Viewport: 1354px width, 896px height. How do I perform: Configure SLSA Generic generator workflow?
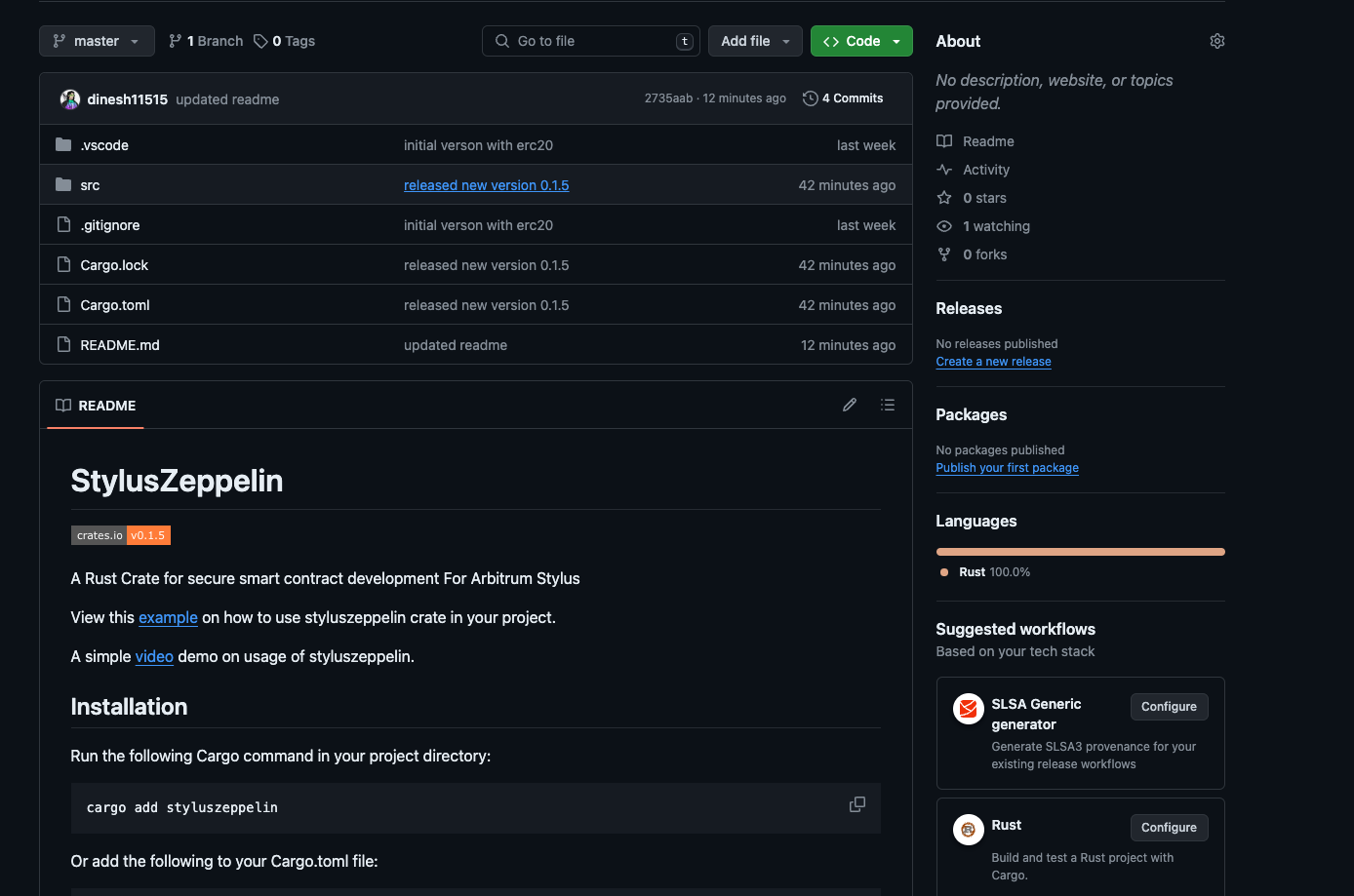click(1169, 707)
